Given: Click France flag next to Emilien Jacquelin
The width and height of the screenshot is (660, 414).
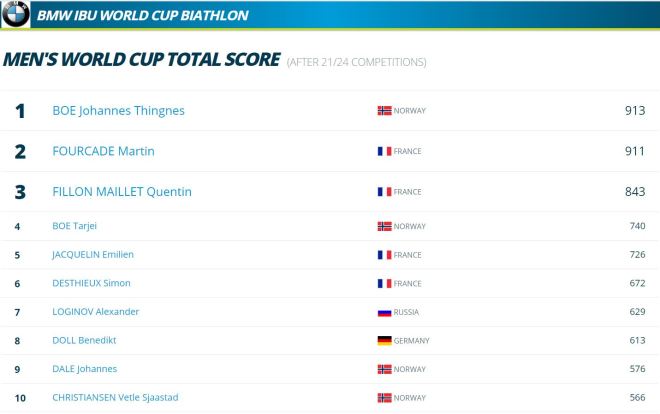Looking at the screenshot, I should pyautogui.click(x=384, y=255).
